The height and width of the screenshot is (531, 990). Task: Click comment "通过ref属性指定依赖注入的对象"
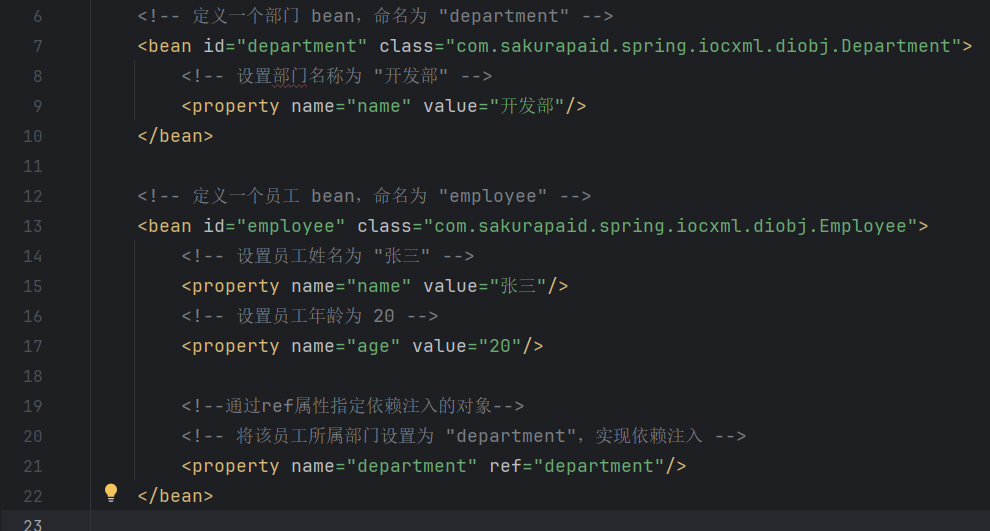[x=353, y=406]
